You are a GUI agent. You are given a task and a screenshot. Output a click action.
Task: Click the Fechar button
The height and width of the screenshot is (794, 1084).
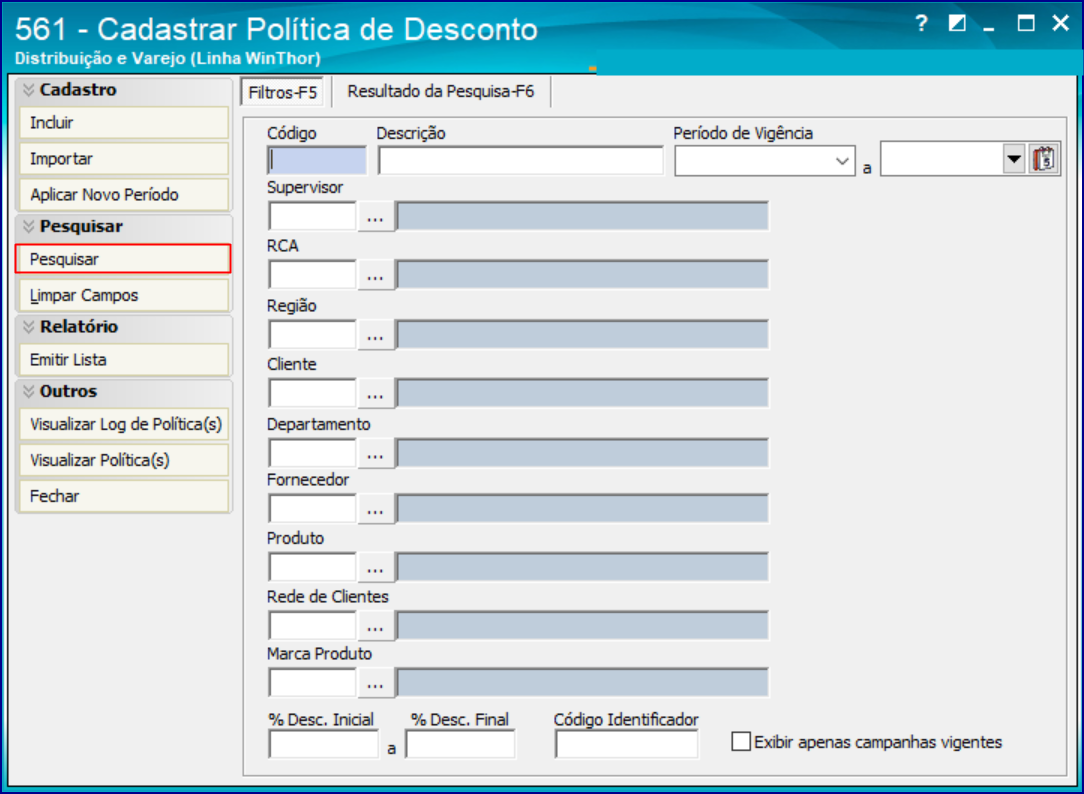pos(124,496)
